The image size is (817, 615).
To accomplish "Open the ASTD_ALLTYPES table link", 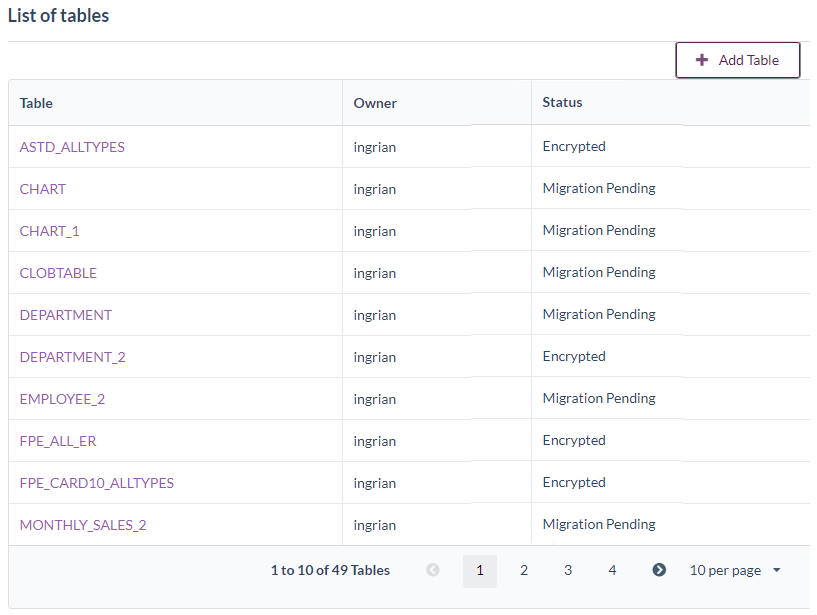I will coord(72,147).
